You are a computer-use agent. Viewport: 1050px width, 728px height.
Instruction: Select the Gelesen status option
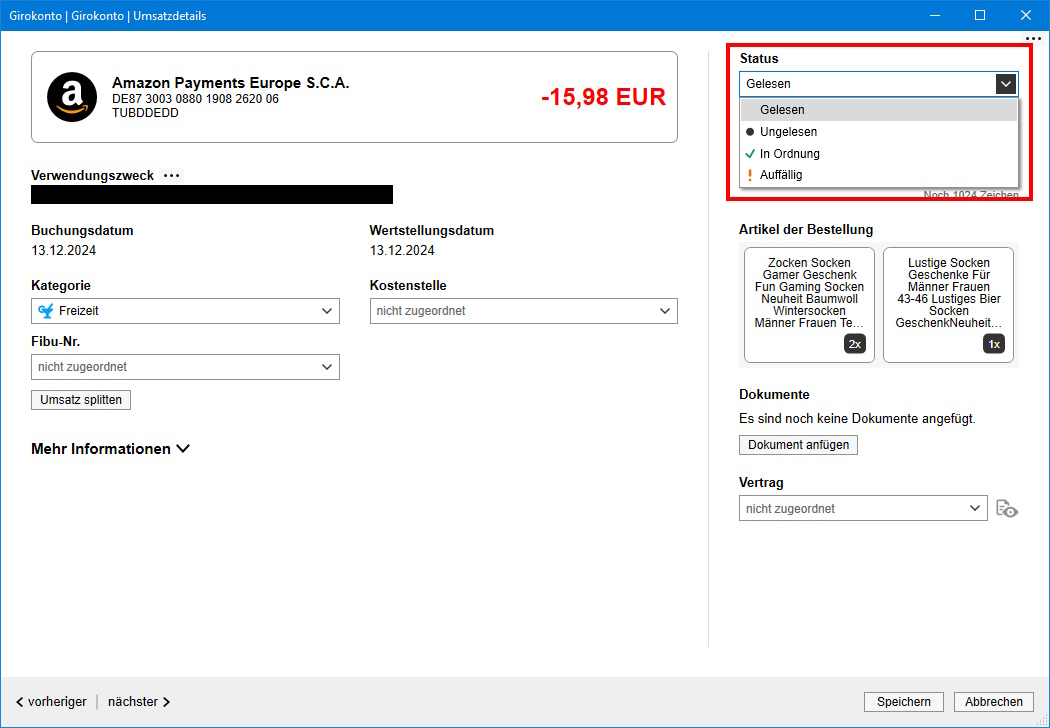click(x=782, y=110)
